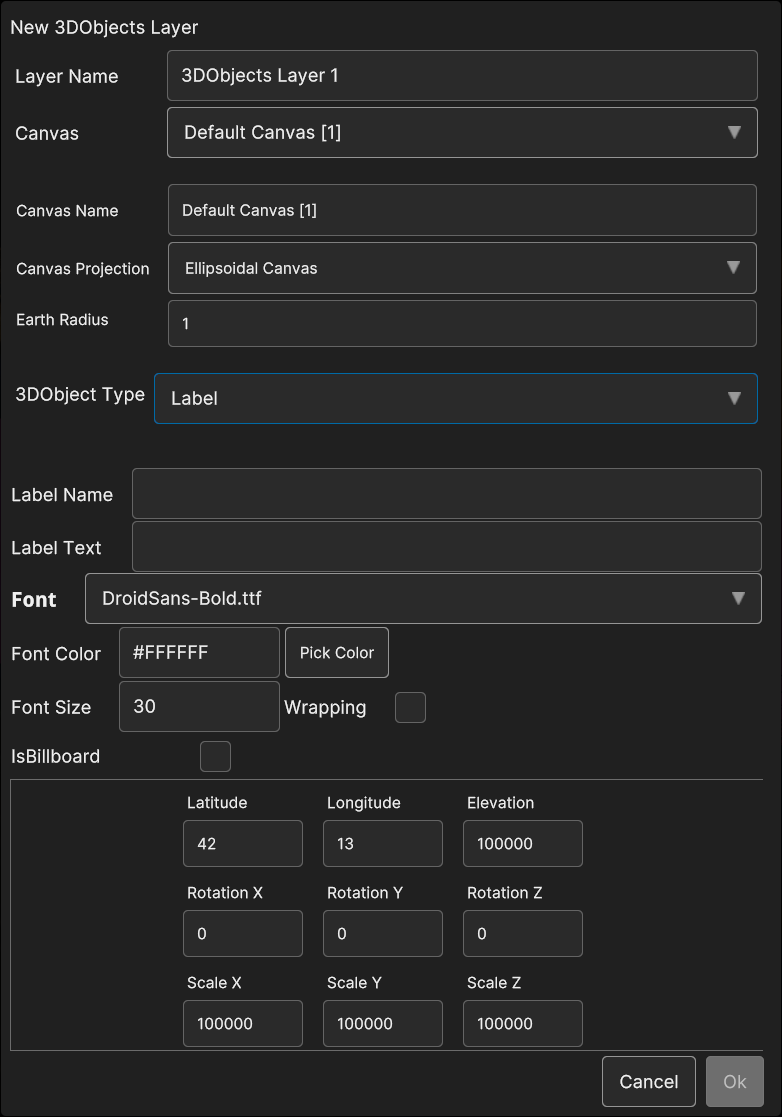Enable the Wrapping checkbox
Image resolution: width=782 pixels, height=1117 pixels.
pyautogui.click(x=410, y=707)
